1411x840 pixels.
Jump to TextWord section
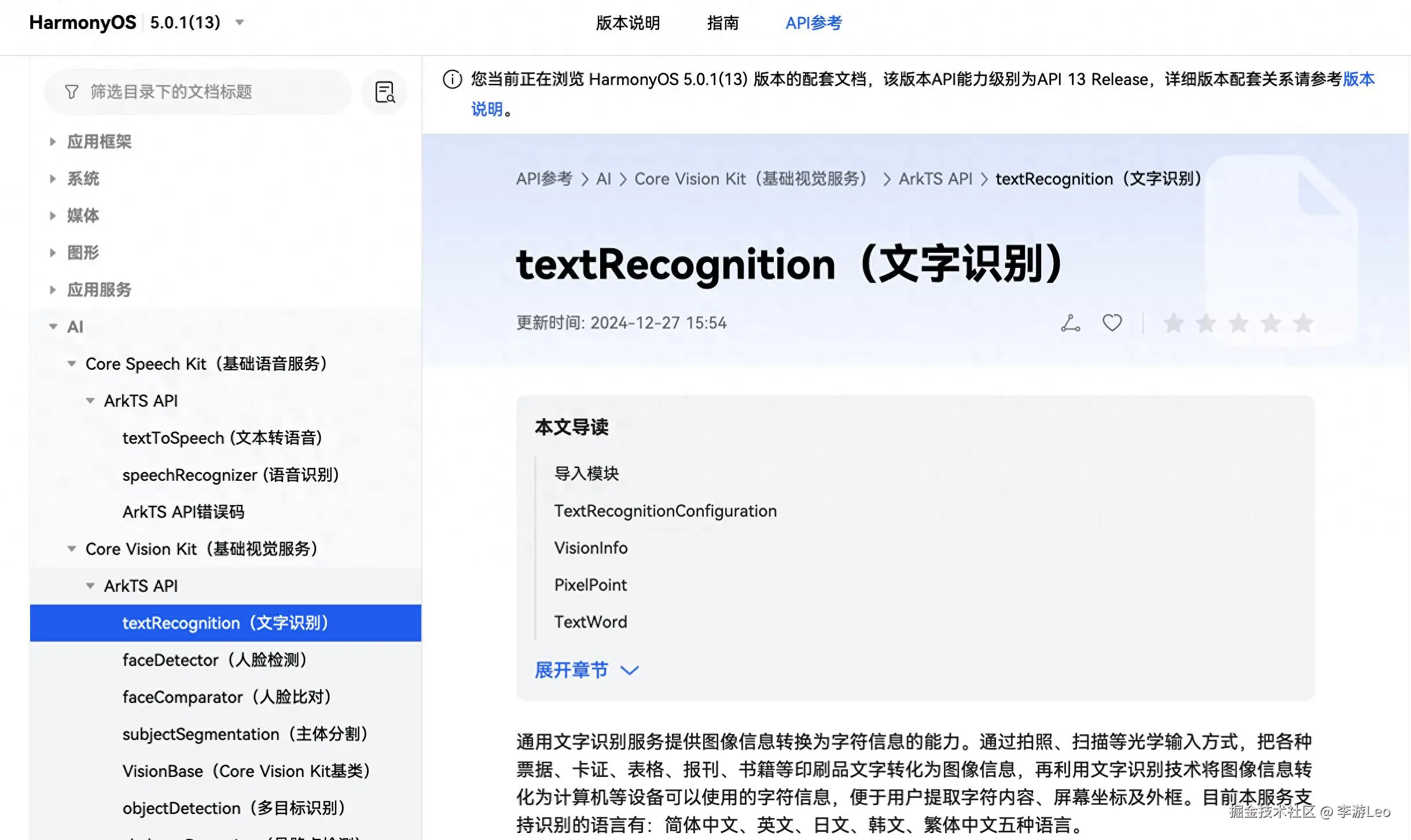pyautogui.click(x=591, y=622)
